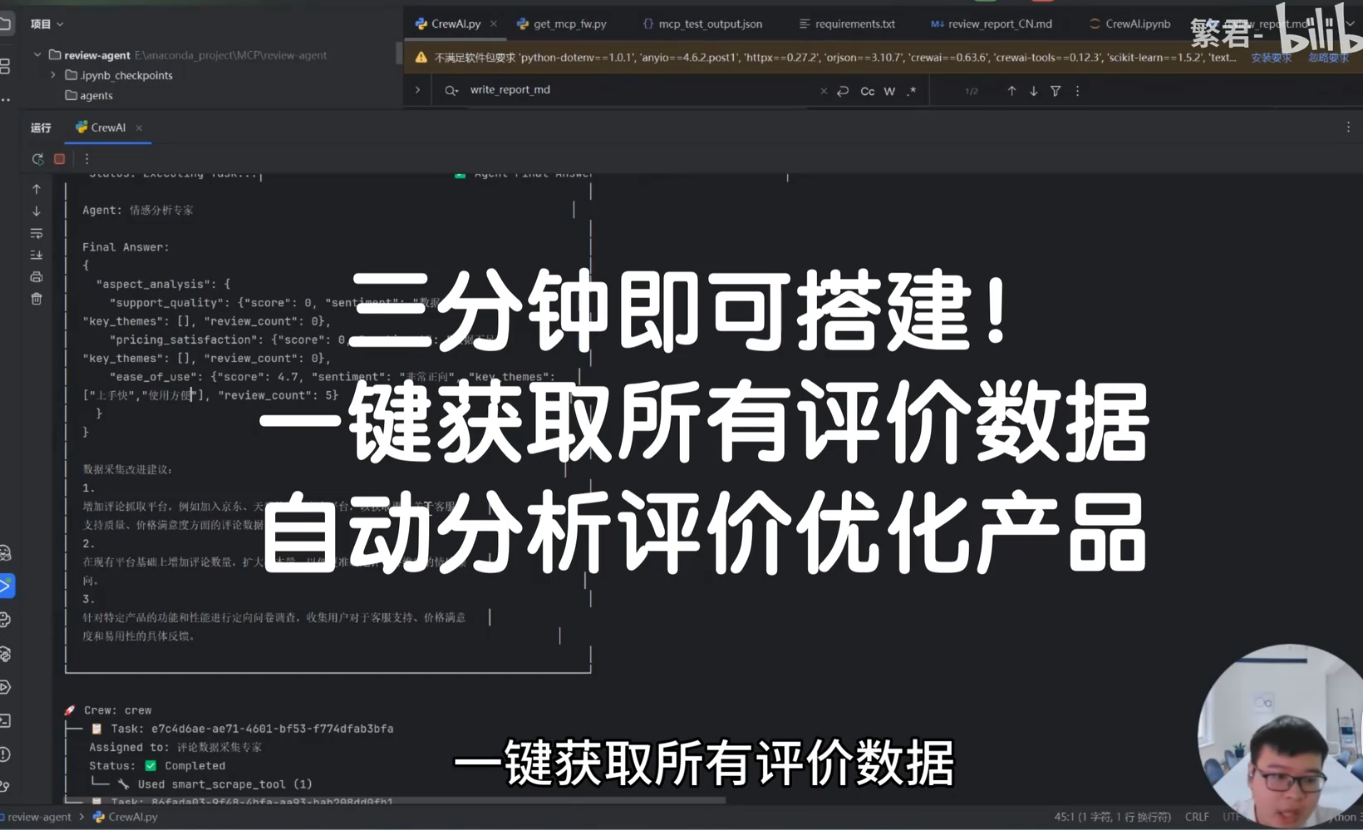The image size is (1363, 830).
Task: Click CRLF line separator in status bar
Action: [1196, 817]
